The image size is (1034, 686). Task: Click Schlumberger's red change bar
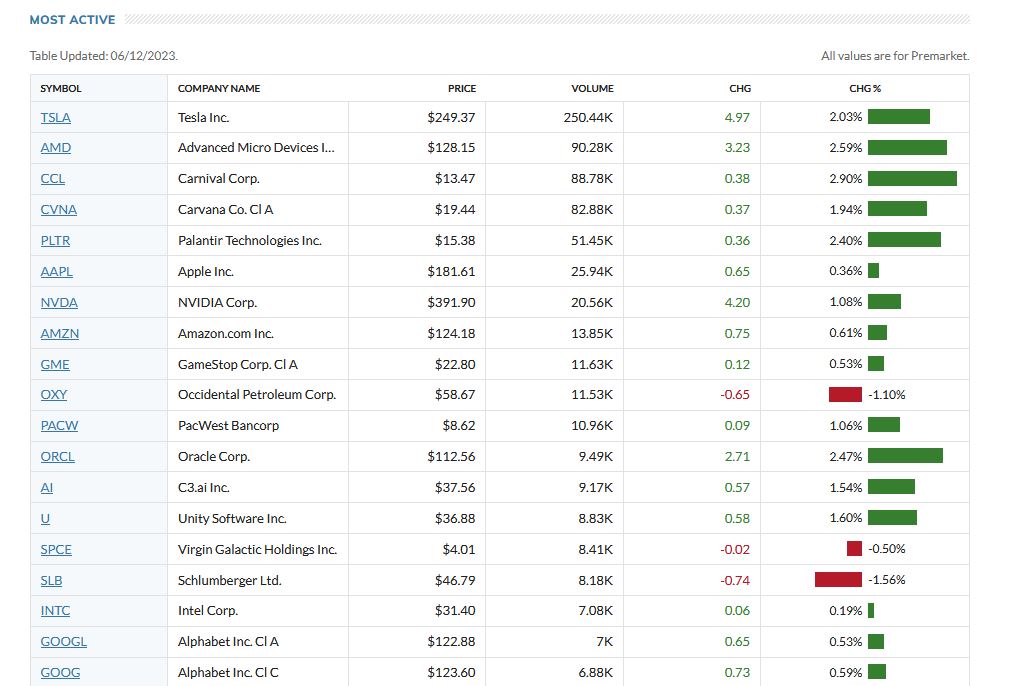(838, 580)
